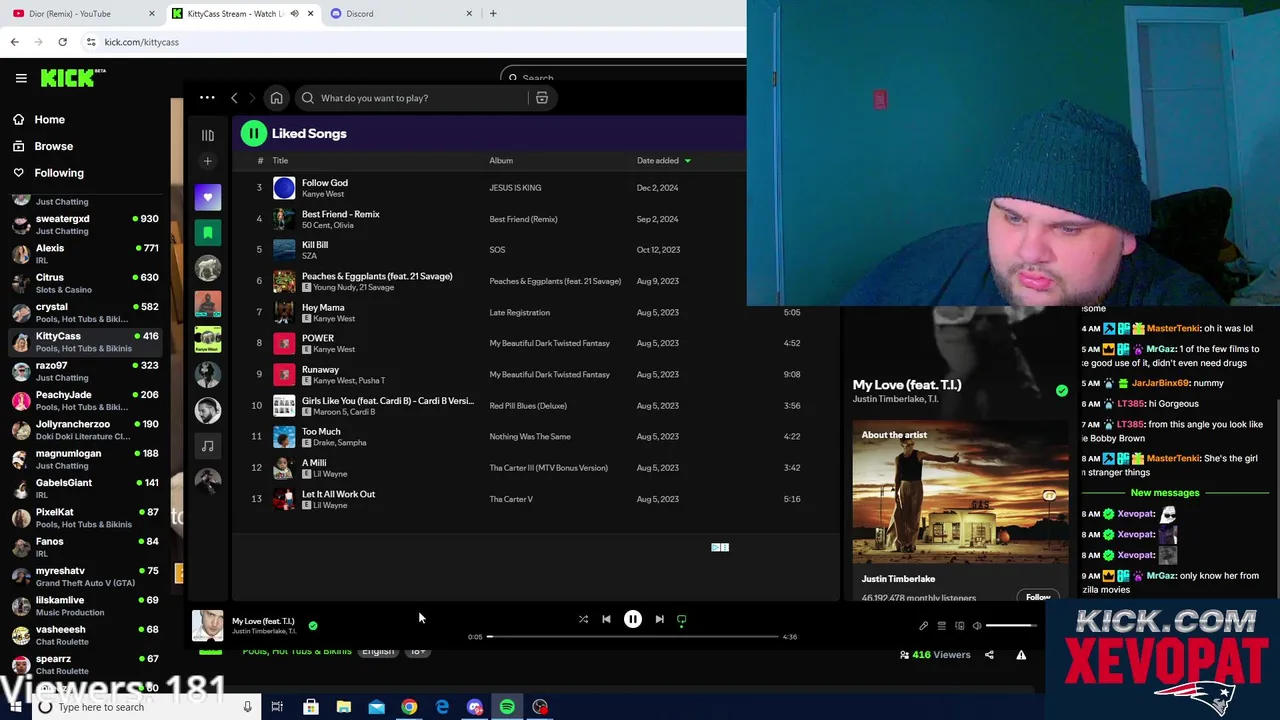Toggle the green checkmark in the Now Playing panel
The width and height of the screenshot is (1280, 720).
1062,391
